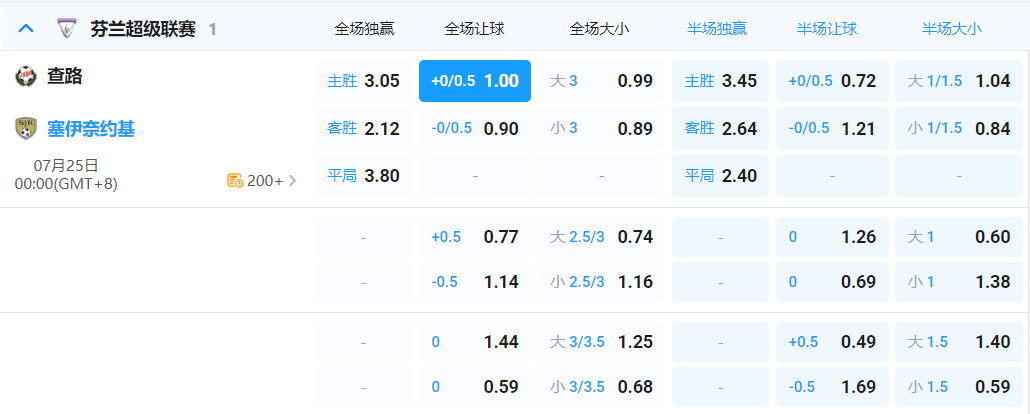Screen dimensions: 1030x414
Task: Select handicap -0.5 at 1.14
Action: [475, 282]
